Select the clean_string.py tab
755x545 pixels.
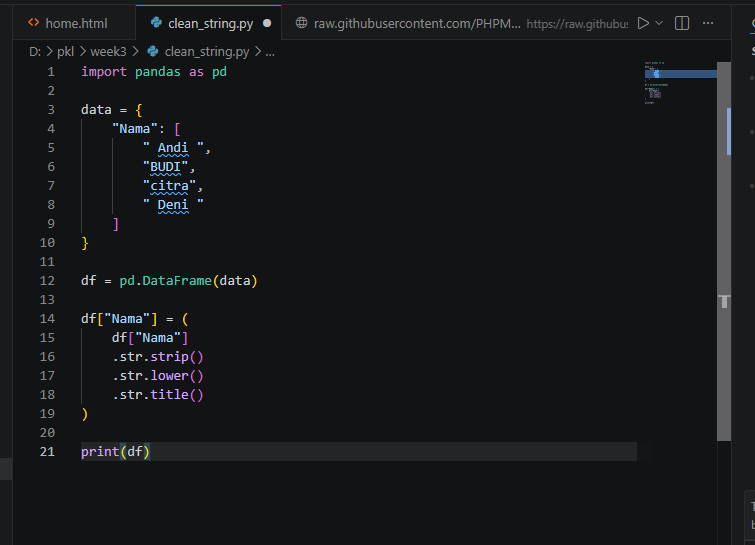[x=208, y=23]
